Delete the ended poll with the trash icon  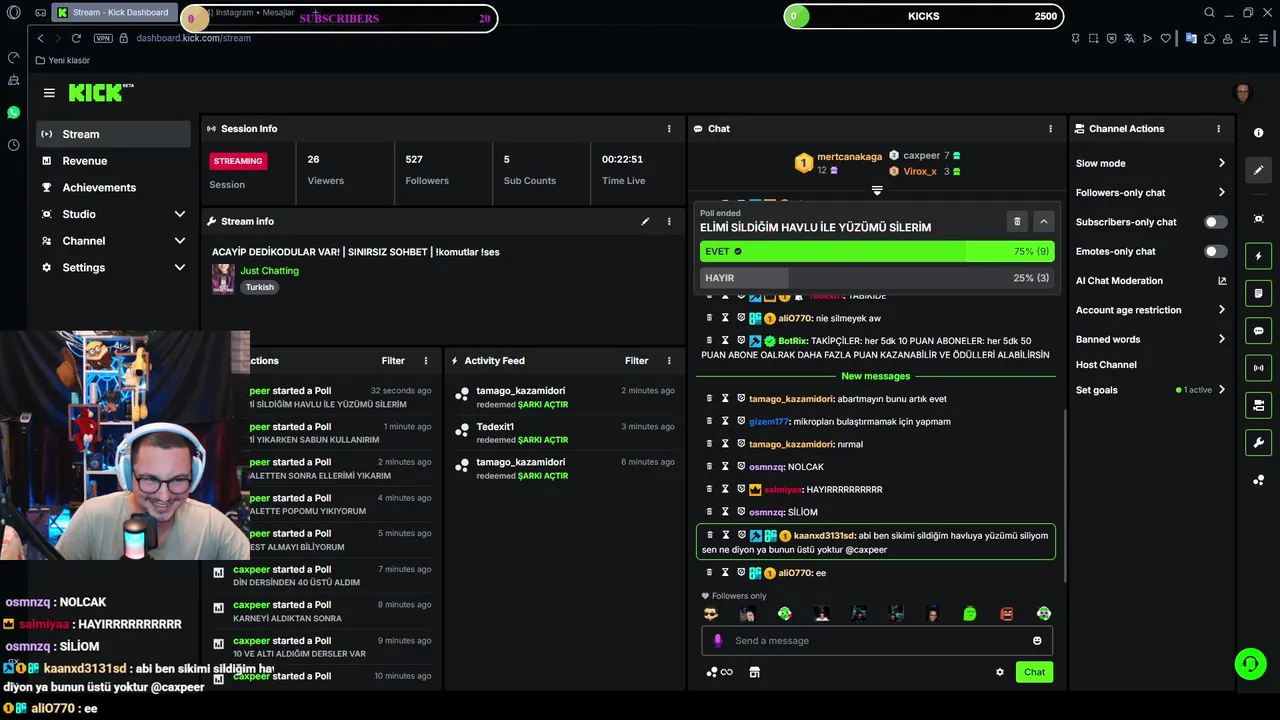tap(1017, 222)
